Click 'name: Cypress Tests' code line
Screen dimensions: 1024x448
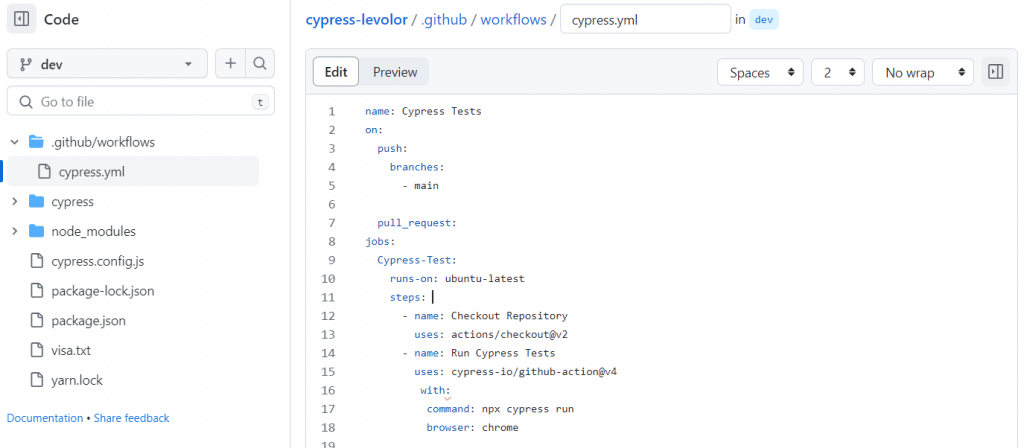click(x=423, y=111)
